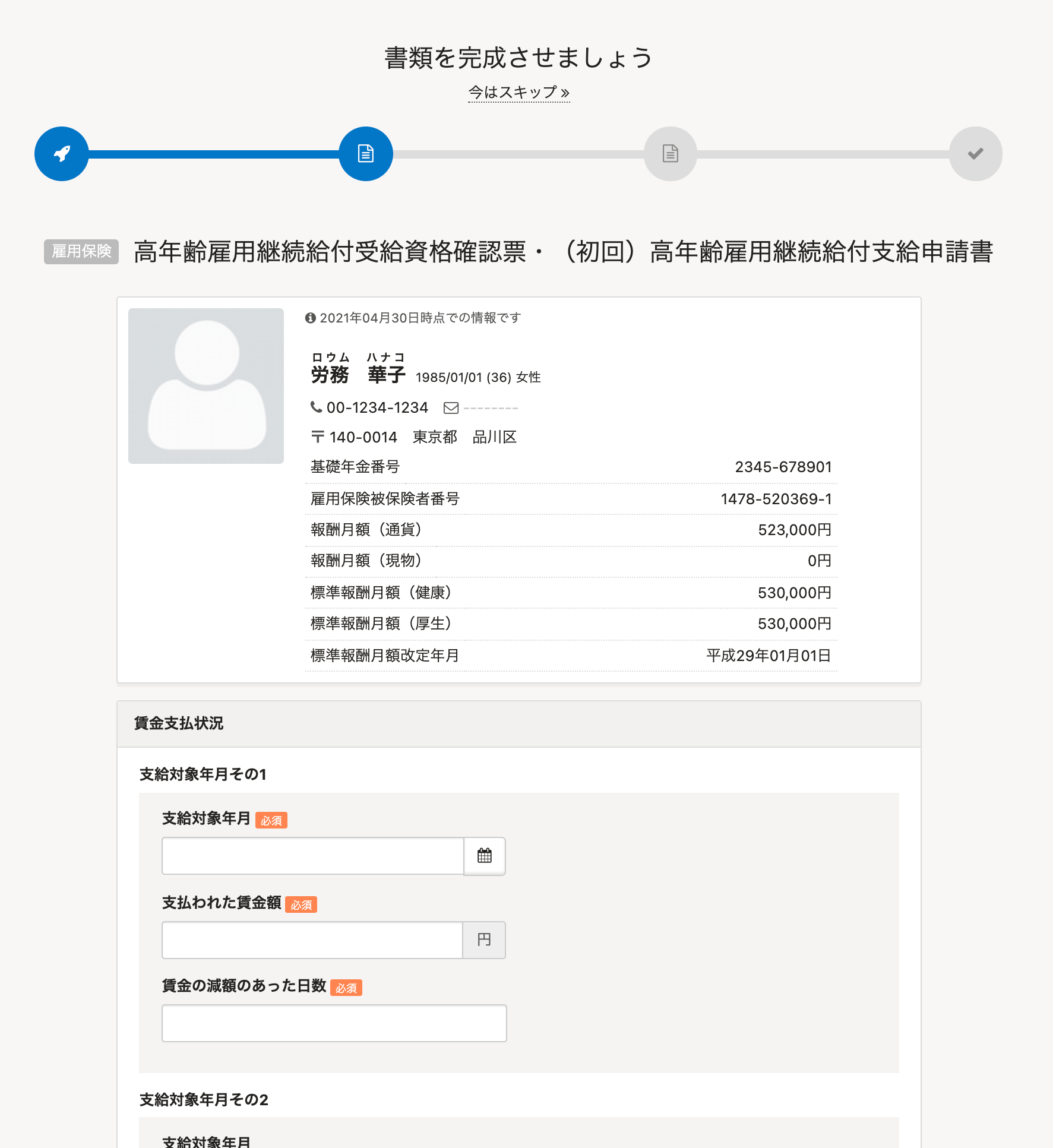Click the 報酬月額（通貨） value 523,000円

(x=795, y=530)
